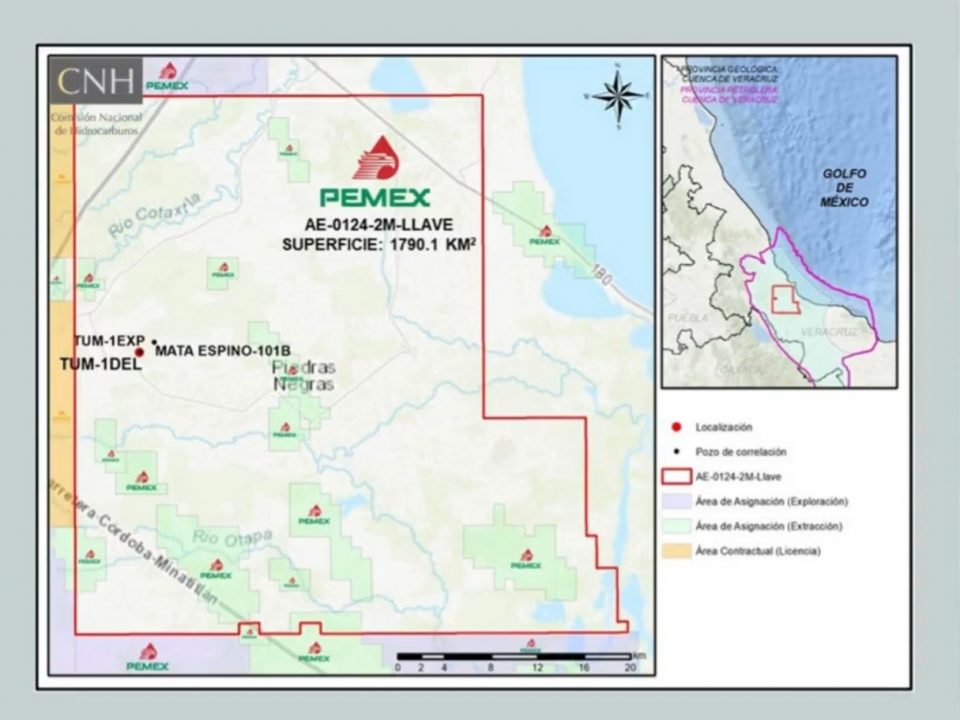Screen dimensions: 960x720
Task: Click the small red block outline in inset map
Action: click(x=786, y=300)
